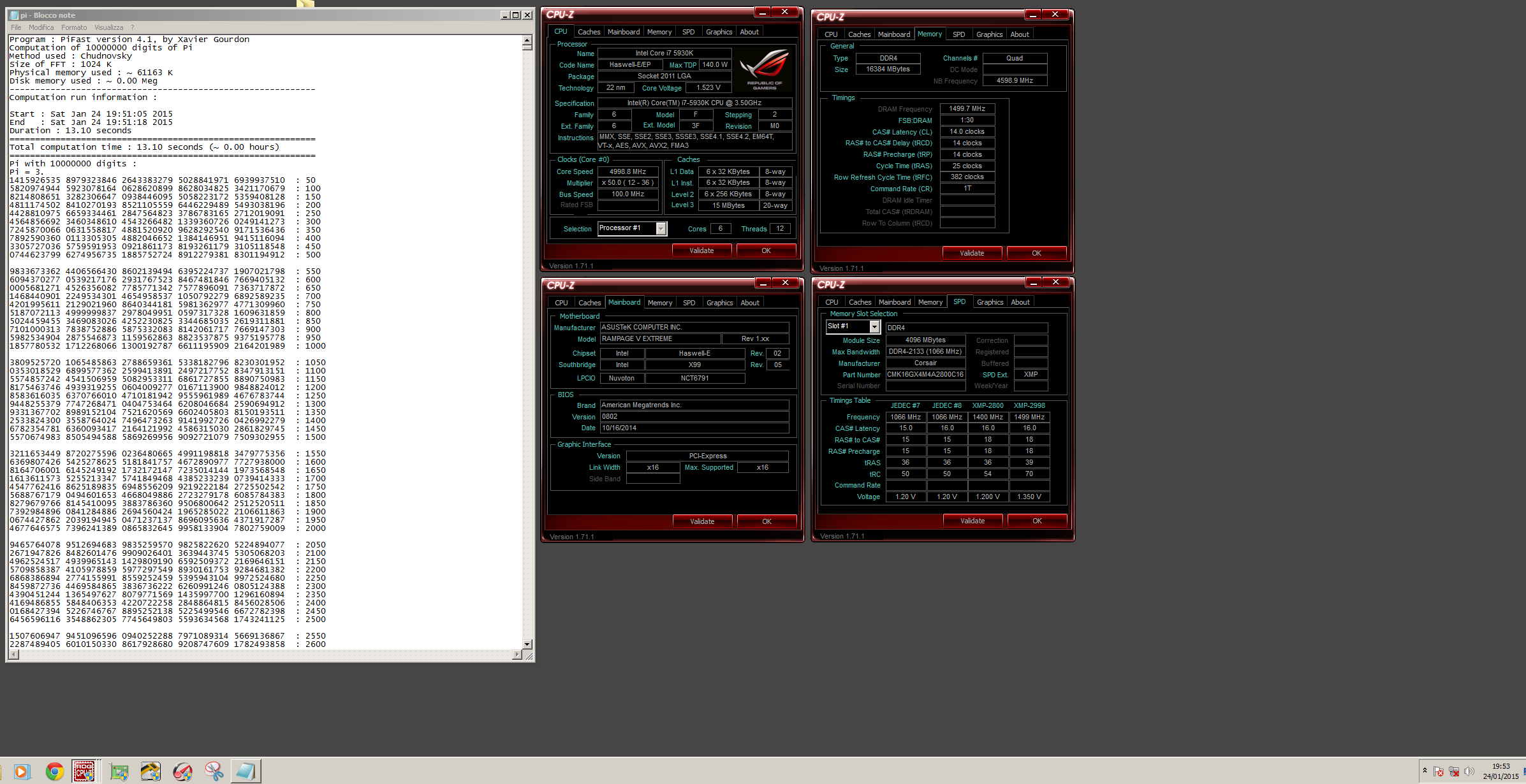Click Validate in the CPU-Z Mainboard window

pyautogui.click(x=702, y=521)
